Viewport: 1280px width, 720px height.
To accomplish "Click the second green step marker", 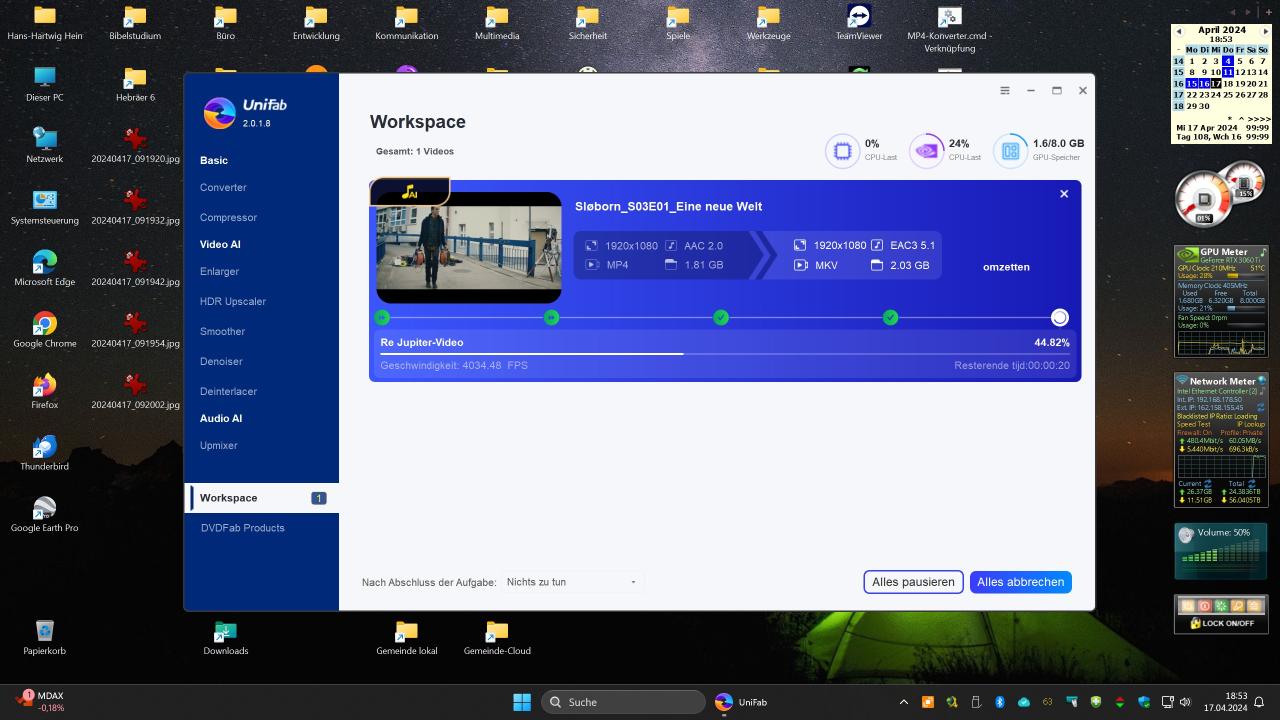I will point(552,317).
